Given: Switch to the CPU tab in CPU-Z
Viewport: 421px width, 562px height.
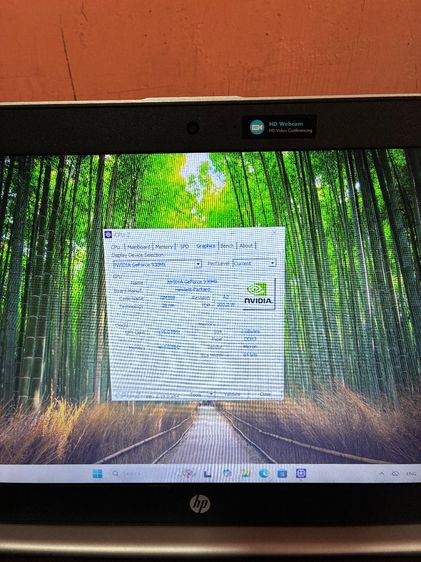Looking at the screenshot, I should (115, 247).
